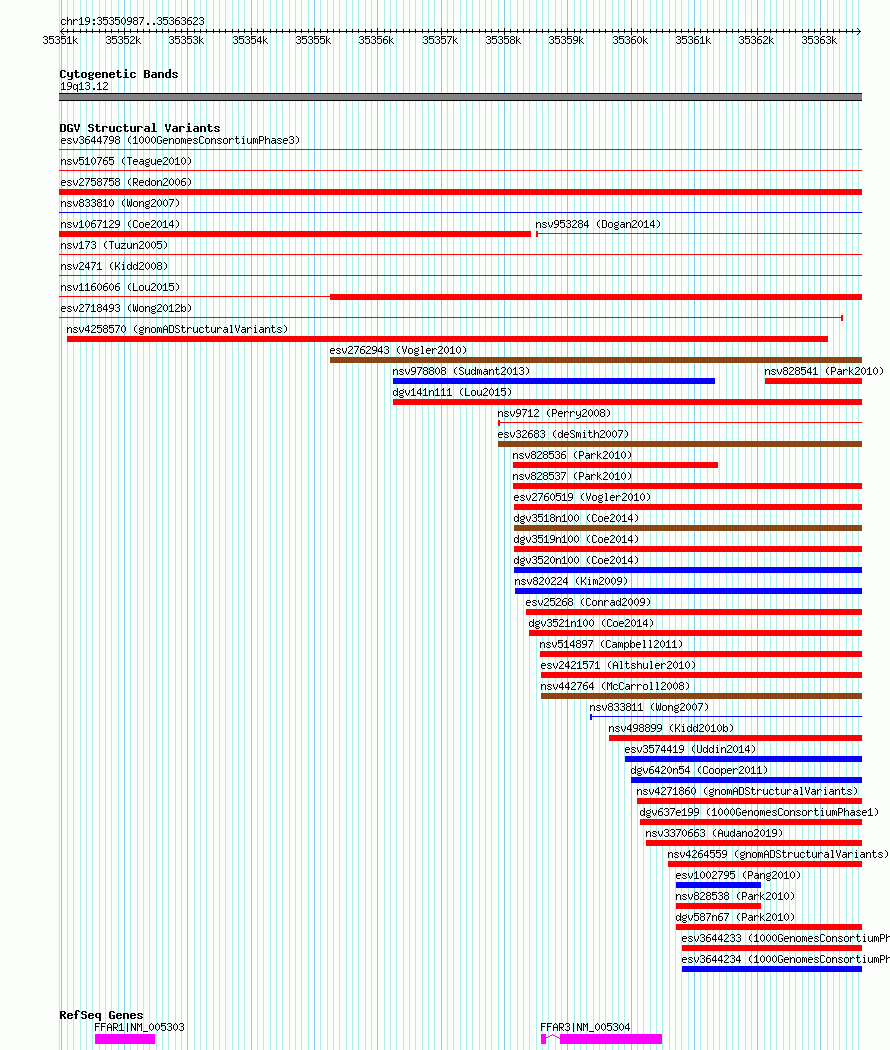Click esv2421571 (Altshuler2010) variant label
Screen dimensions: 890x1050
click(x=618, y=666)
